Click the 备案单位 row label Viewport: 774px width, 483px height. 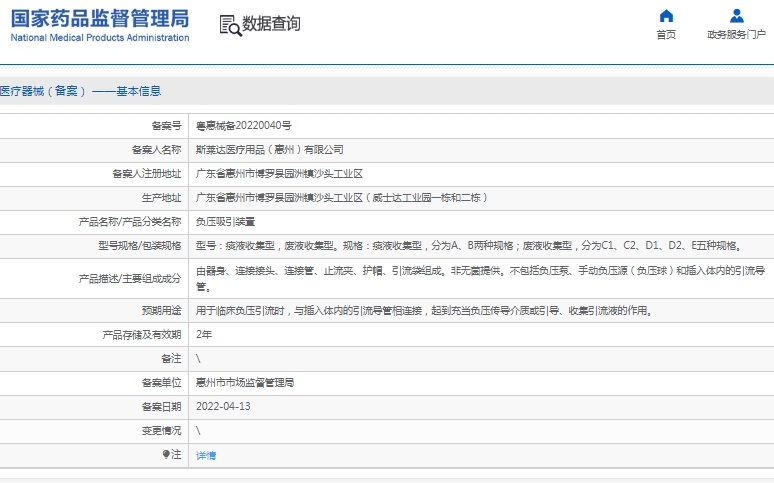tap(161, 383)
